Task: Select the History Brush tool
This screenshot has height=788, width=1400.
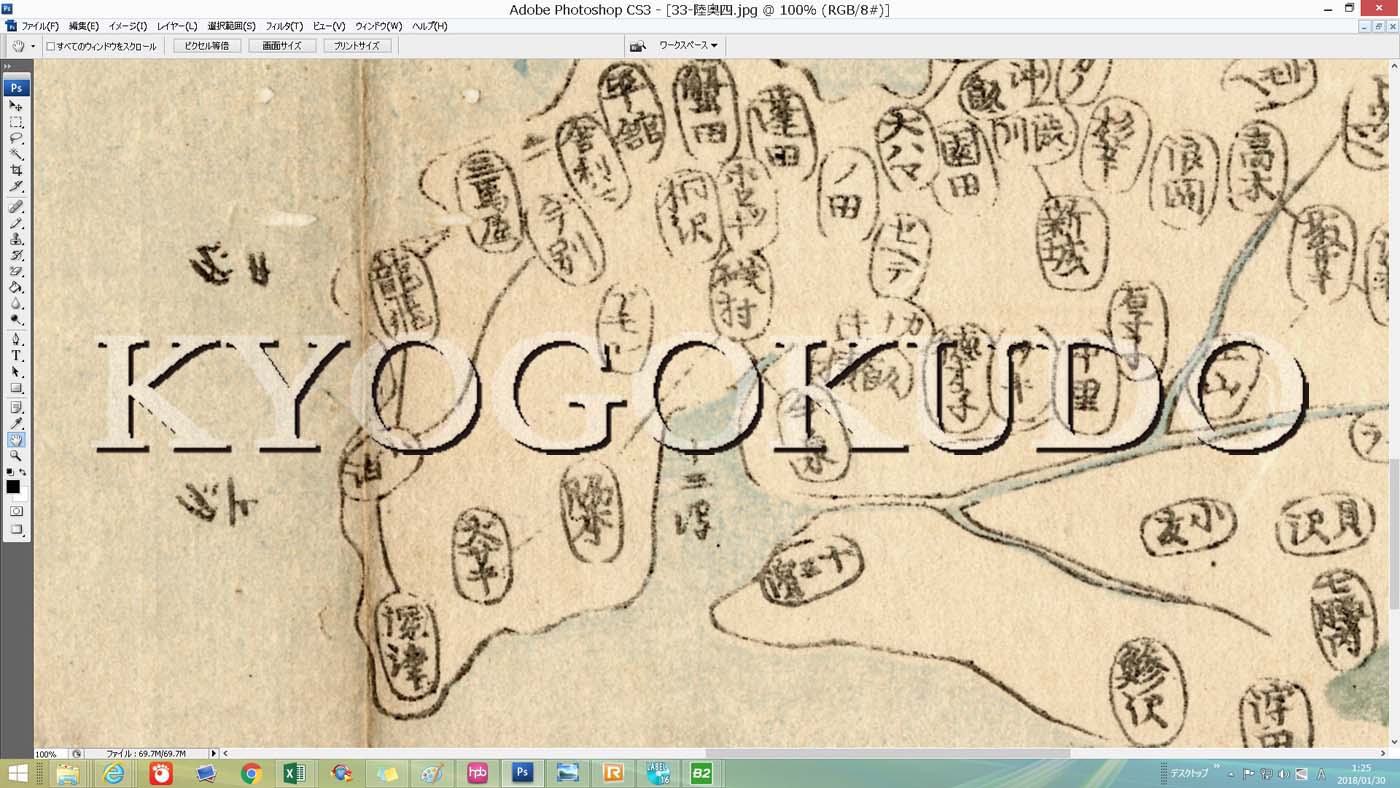Action: pos(16,255)
